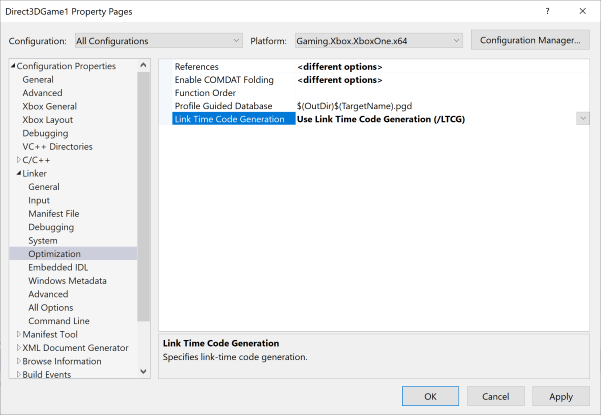Collapse the Linker node arrow

19,173
